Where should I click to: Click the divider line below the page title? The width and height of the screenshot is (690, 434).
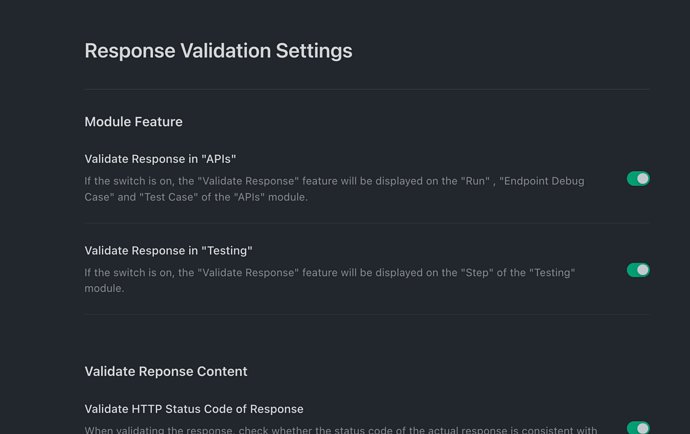coord(367,89)
